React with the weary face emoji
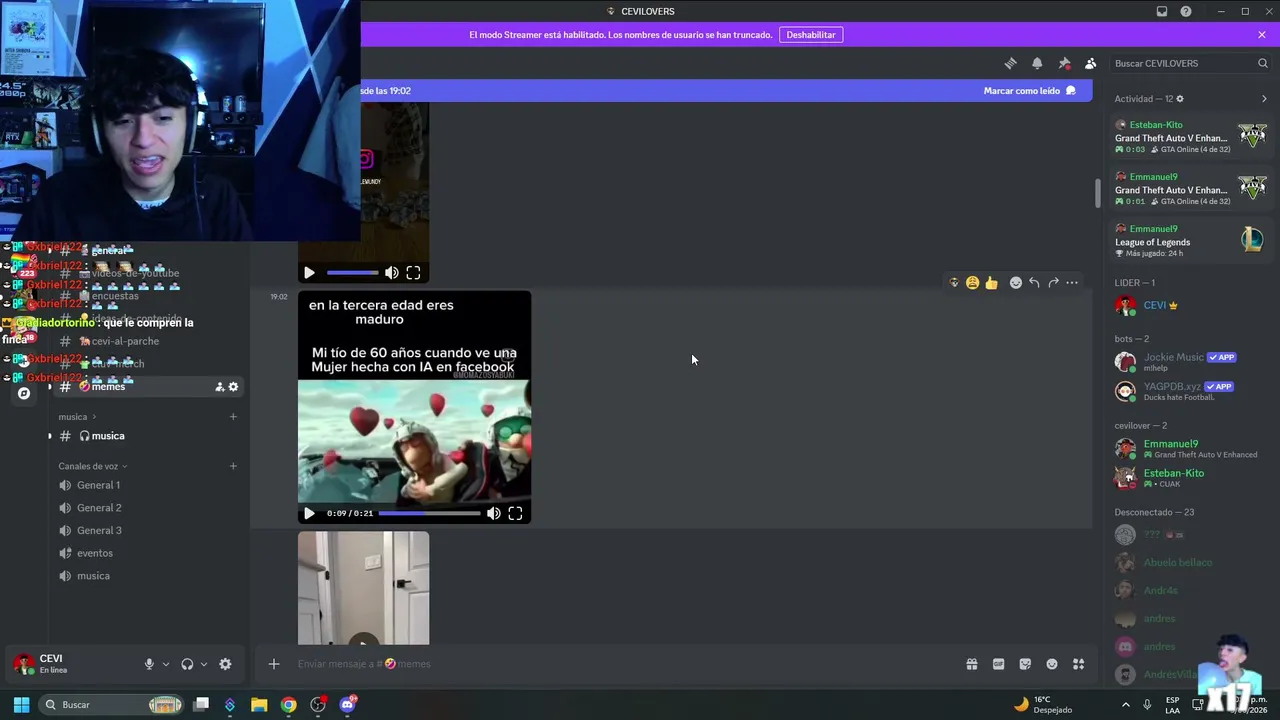The height and width of the screenshot is (720, 1280). [x=972, y=283]
